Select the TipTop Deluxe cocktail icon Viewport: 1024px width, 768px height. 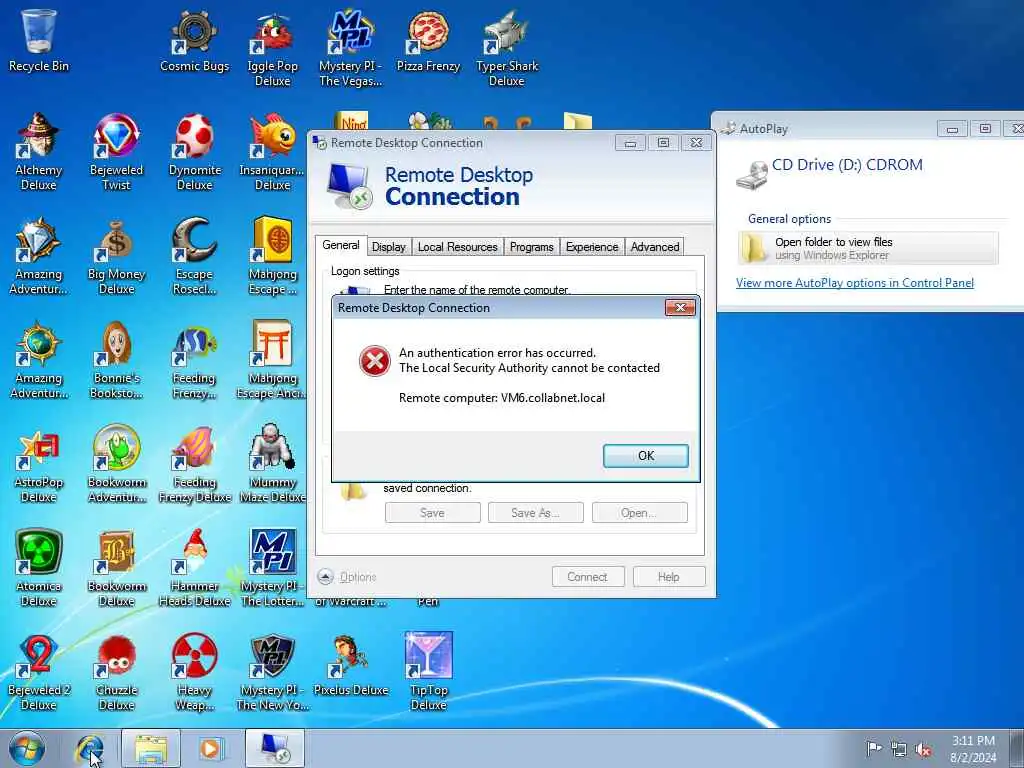428,672
